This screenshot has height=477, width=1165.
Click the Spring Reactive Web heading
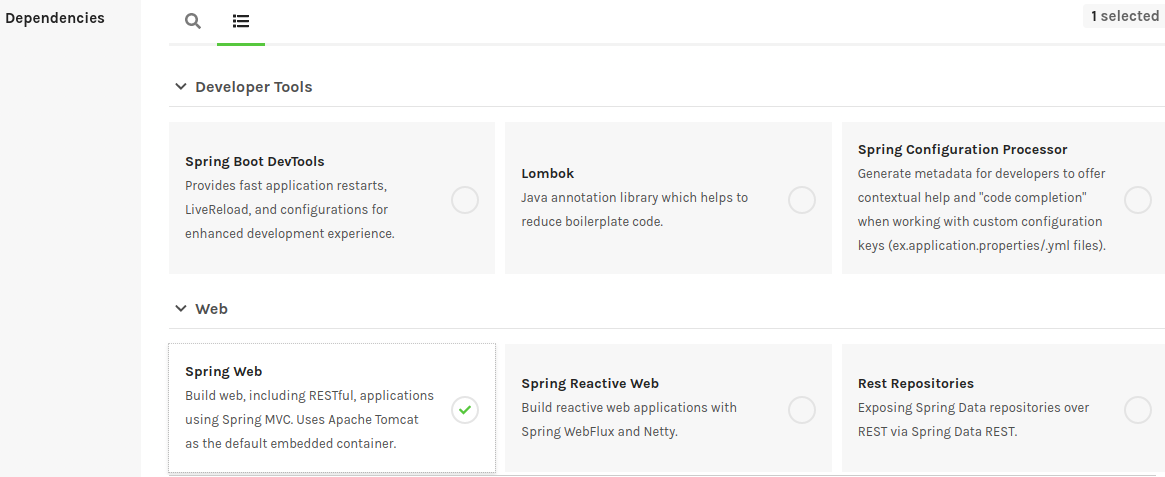(x=590, y=384)
